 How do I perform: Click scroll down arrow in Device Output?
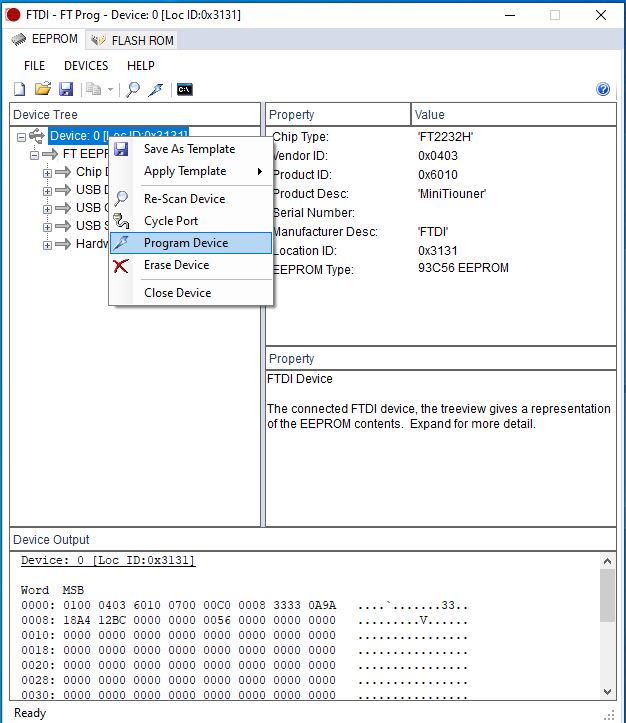608,692
